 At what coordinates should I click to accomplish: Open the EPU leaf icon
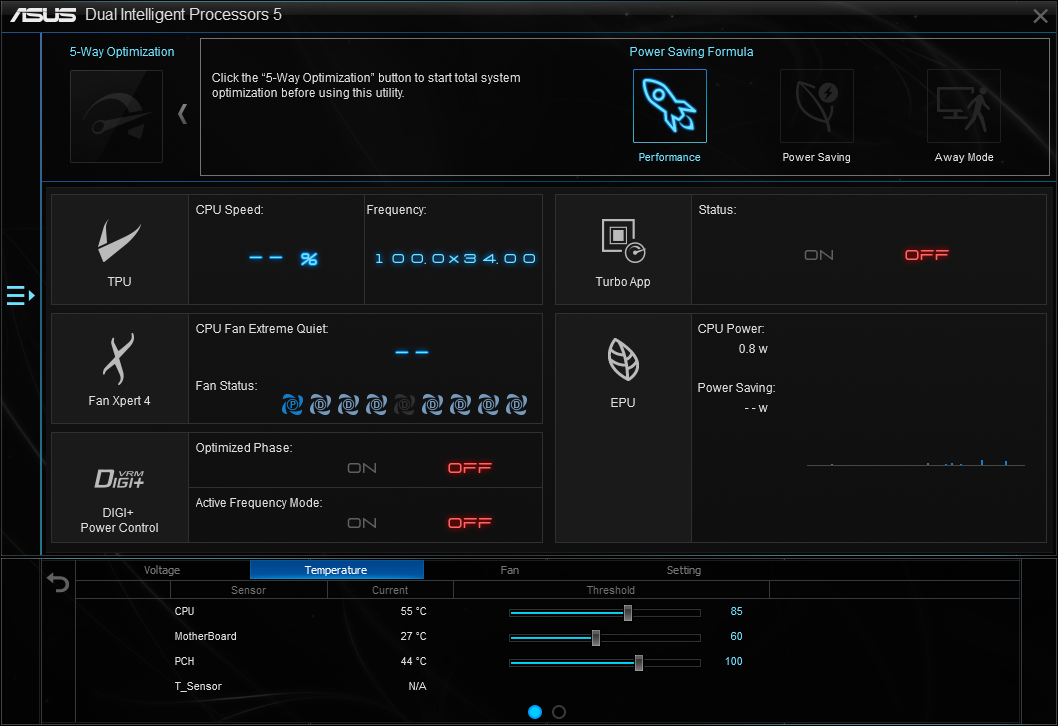pyautogui.click(x=623, y=360)
